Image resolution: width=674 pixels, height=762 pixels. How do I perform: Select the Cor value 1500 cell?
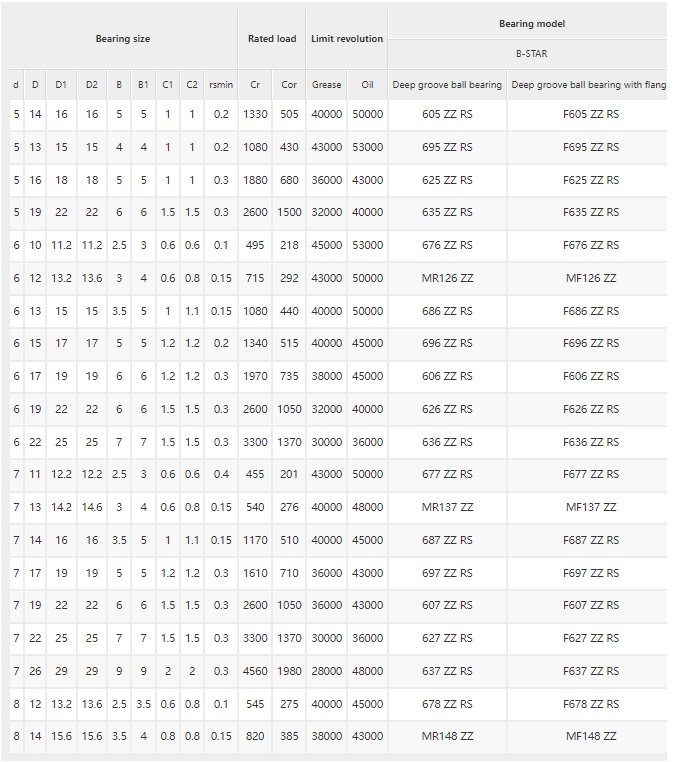click(x=289, y=212)
